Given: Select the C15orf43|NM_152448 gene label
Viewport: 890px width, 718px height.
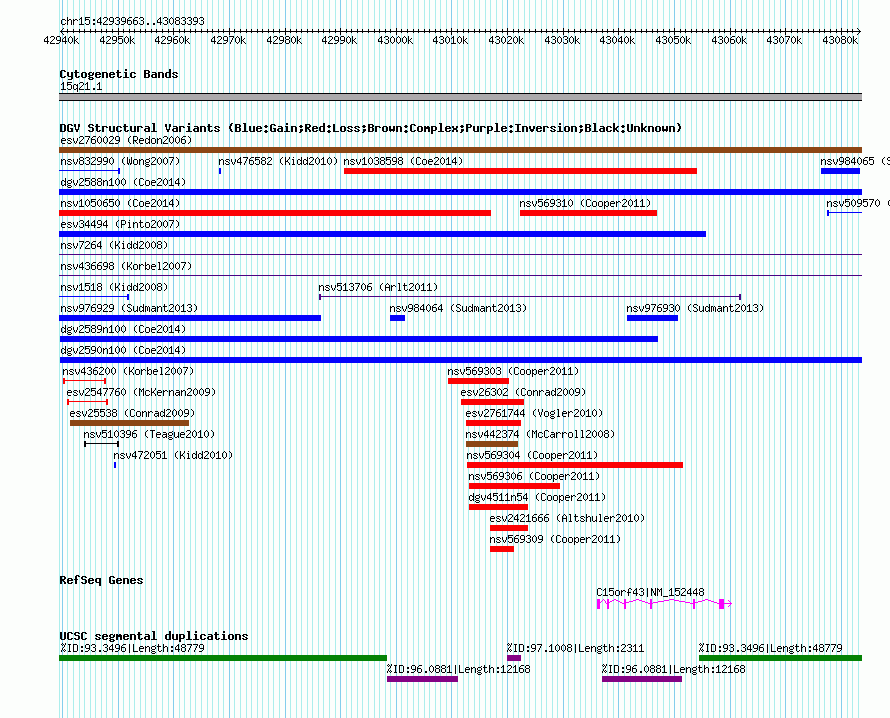Looking at the screenshot, I should [650, 592].
